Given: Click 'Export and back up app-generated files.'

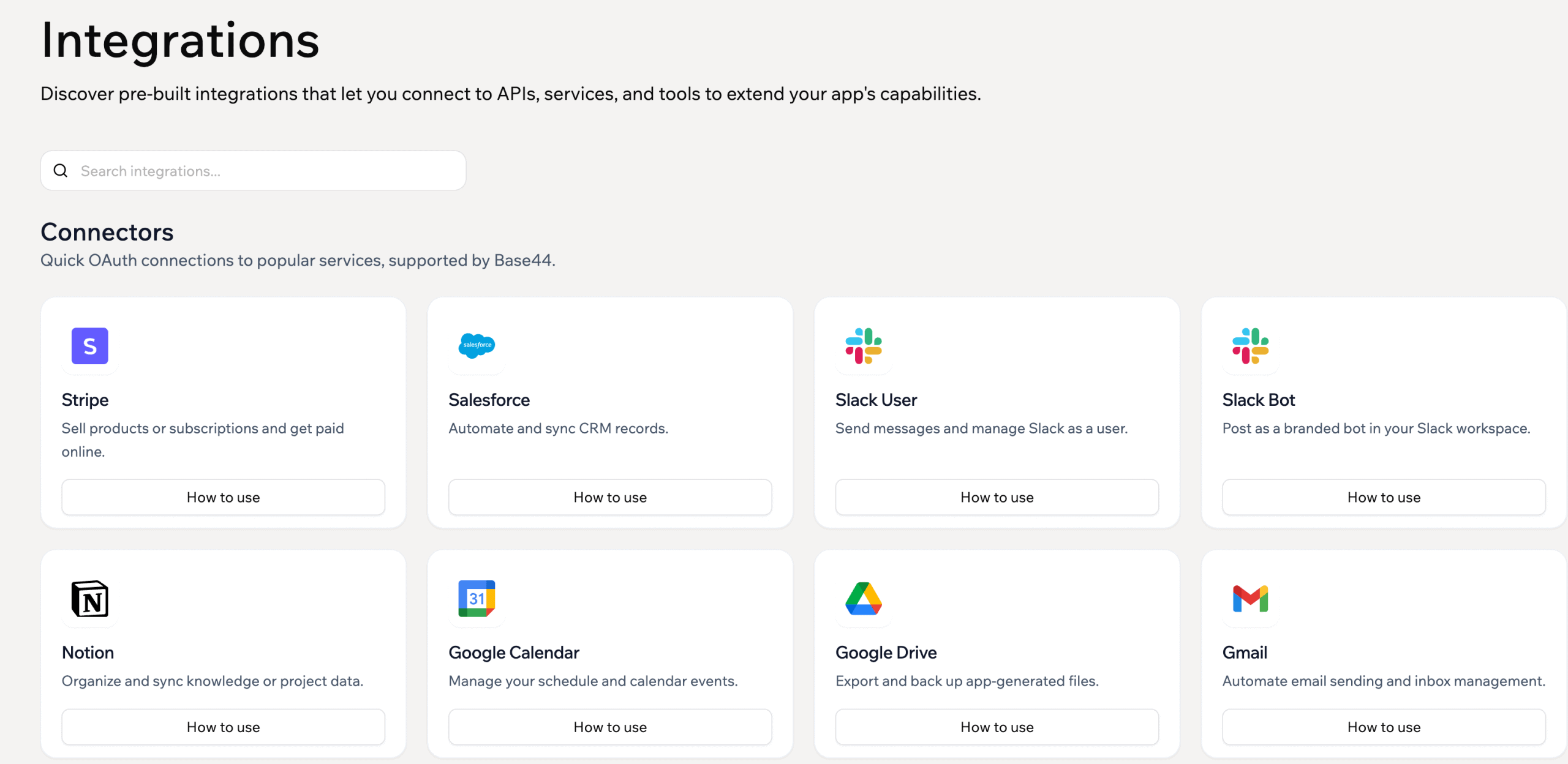Looking at the screenshot, I should [x=967, y=681].
